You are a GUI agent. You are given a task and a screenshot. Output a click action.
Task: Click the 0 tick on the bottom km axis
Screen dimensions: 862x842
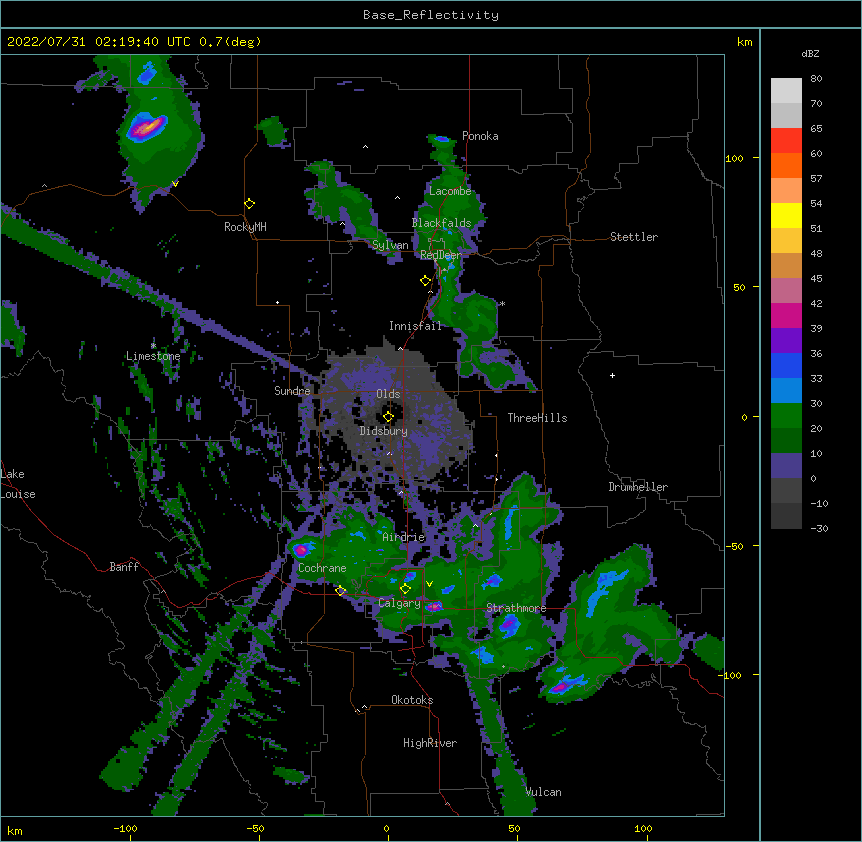386,829
